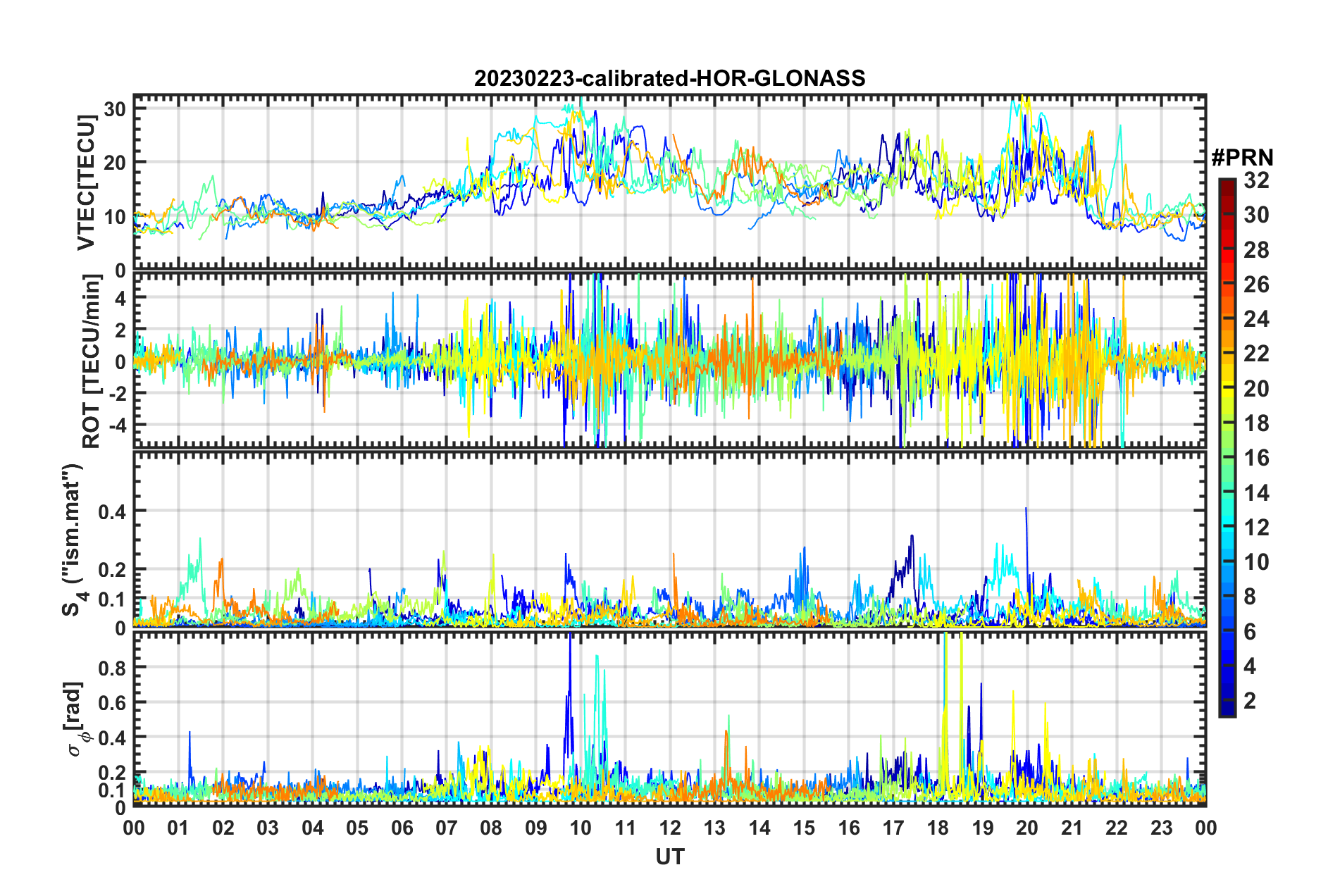Image resolution: width=1340 pixels, height=896 pixels.
Task: Click the "-4" tick on the ROT axis
Action: pos(116,425)
